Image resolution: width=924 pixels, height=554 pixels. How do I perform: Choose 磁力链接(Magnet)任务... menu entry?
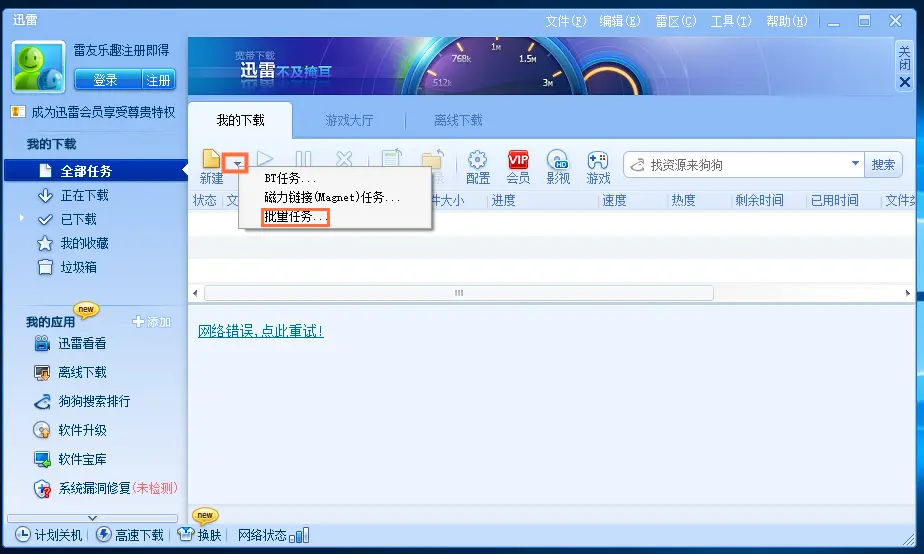332,197
